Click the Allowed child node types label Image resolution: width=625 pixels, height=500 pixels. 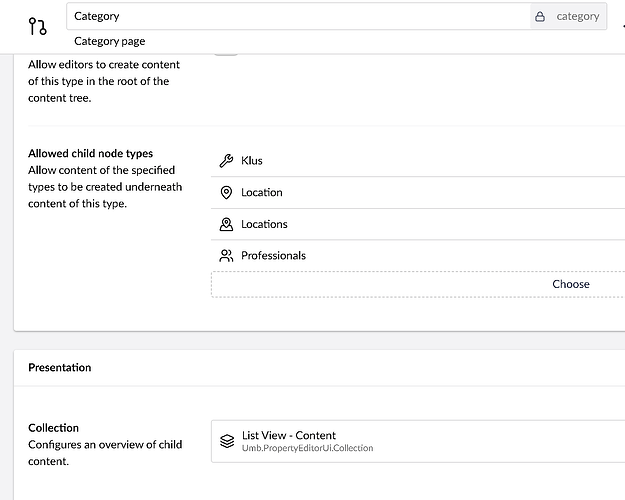click(x=90, y=153)
